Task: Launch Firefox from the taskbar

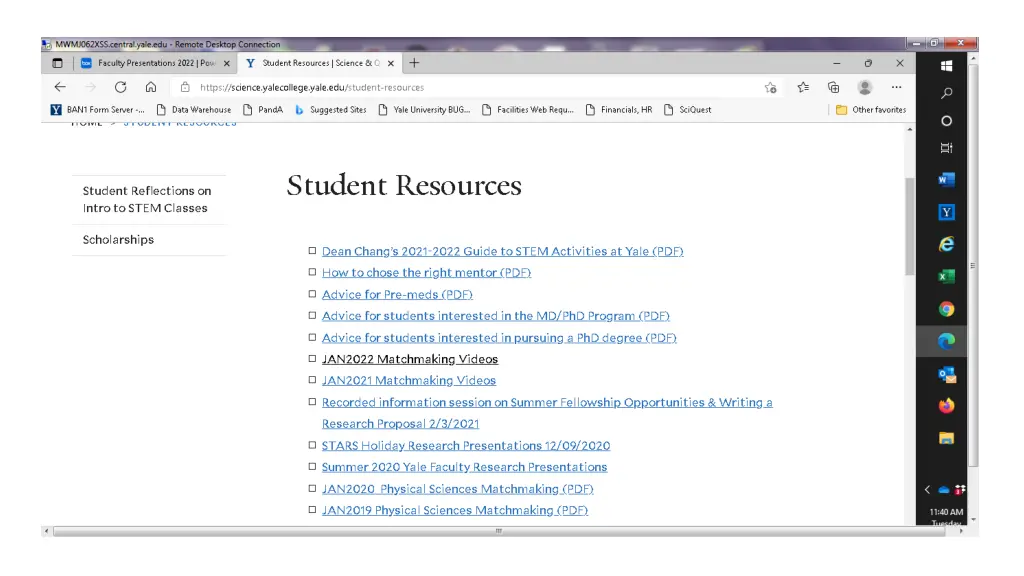Action: (x=946, y=406)
